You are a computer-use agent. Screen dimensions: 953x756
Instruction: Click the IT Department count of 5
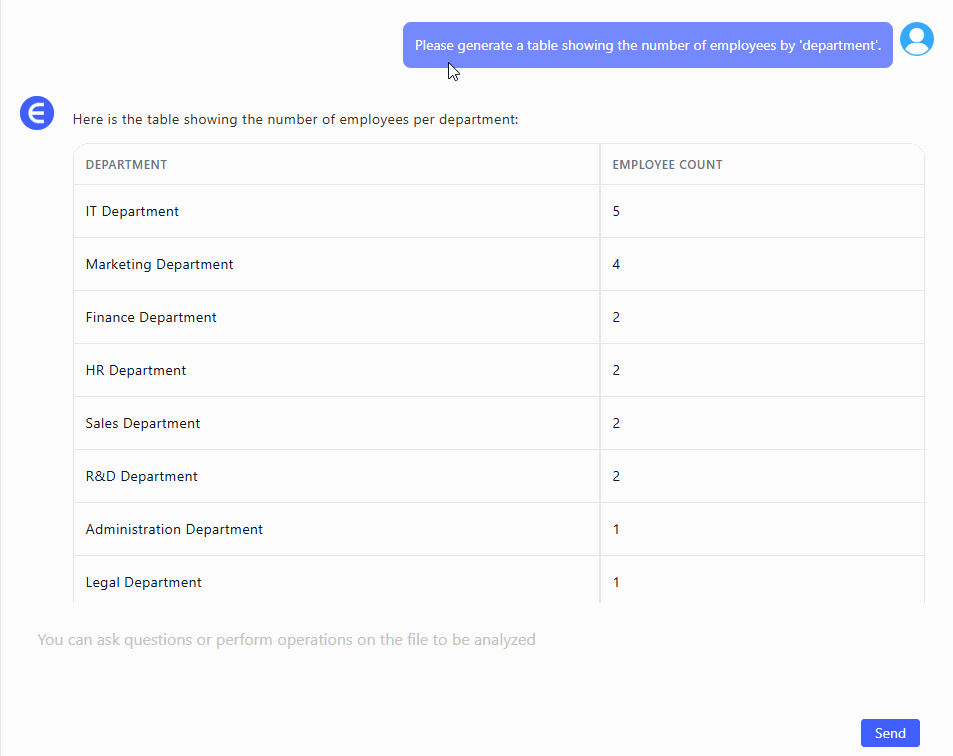pos(616,212)
